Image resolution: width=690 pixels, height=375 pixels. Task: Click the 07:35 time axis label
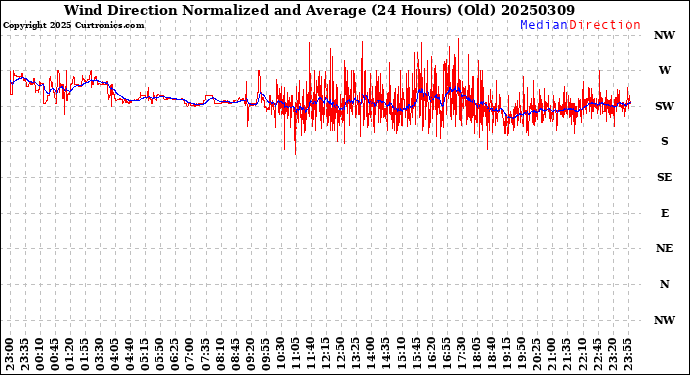point(205,355)
